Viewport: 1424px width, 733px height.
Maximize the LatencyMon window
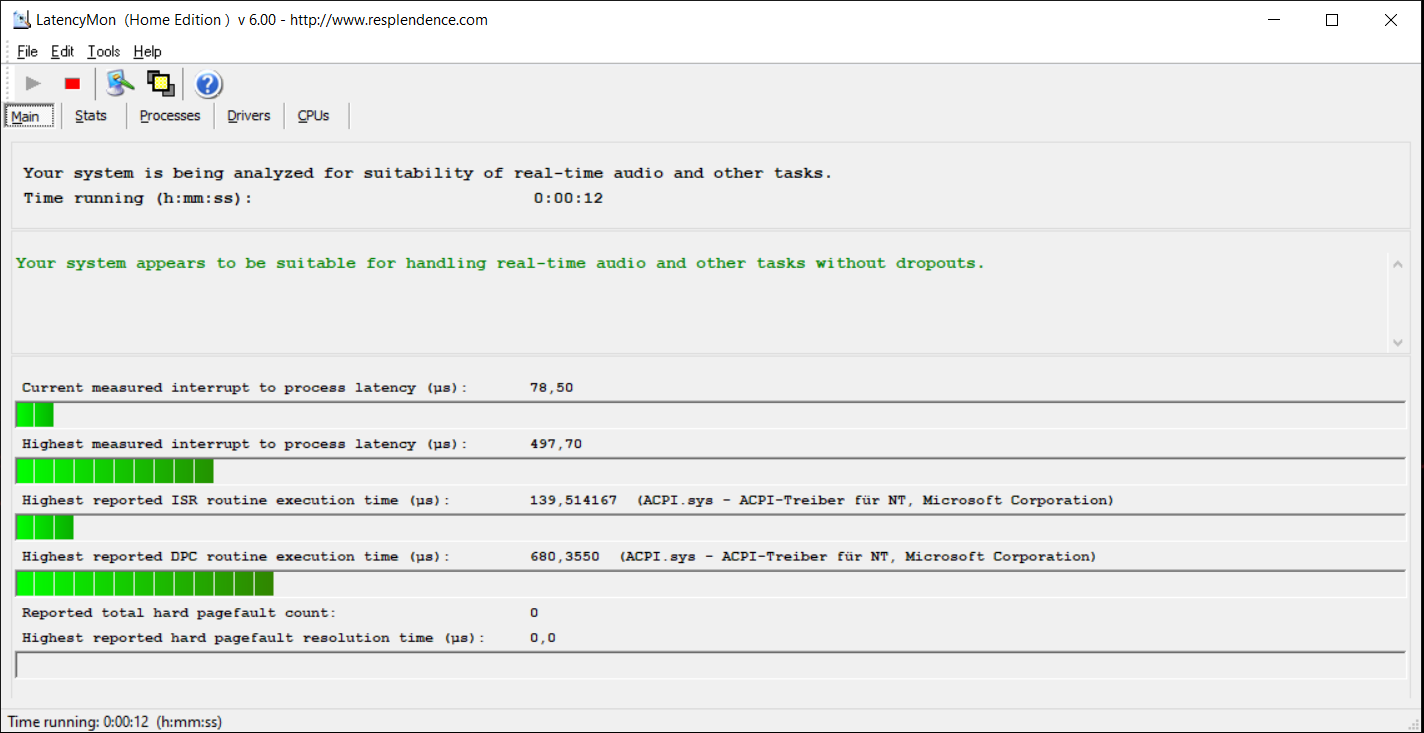point(1332,20)
